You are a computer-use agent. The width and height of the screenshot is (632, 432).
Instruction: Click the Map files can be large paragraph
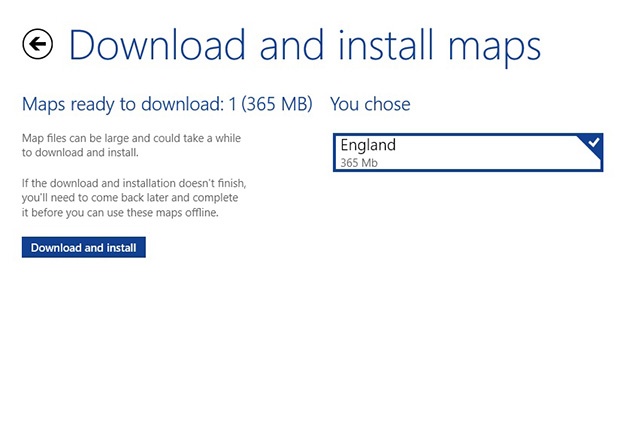(131, 145)
